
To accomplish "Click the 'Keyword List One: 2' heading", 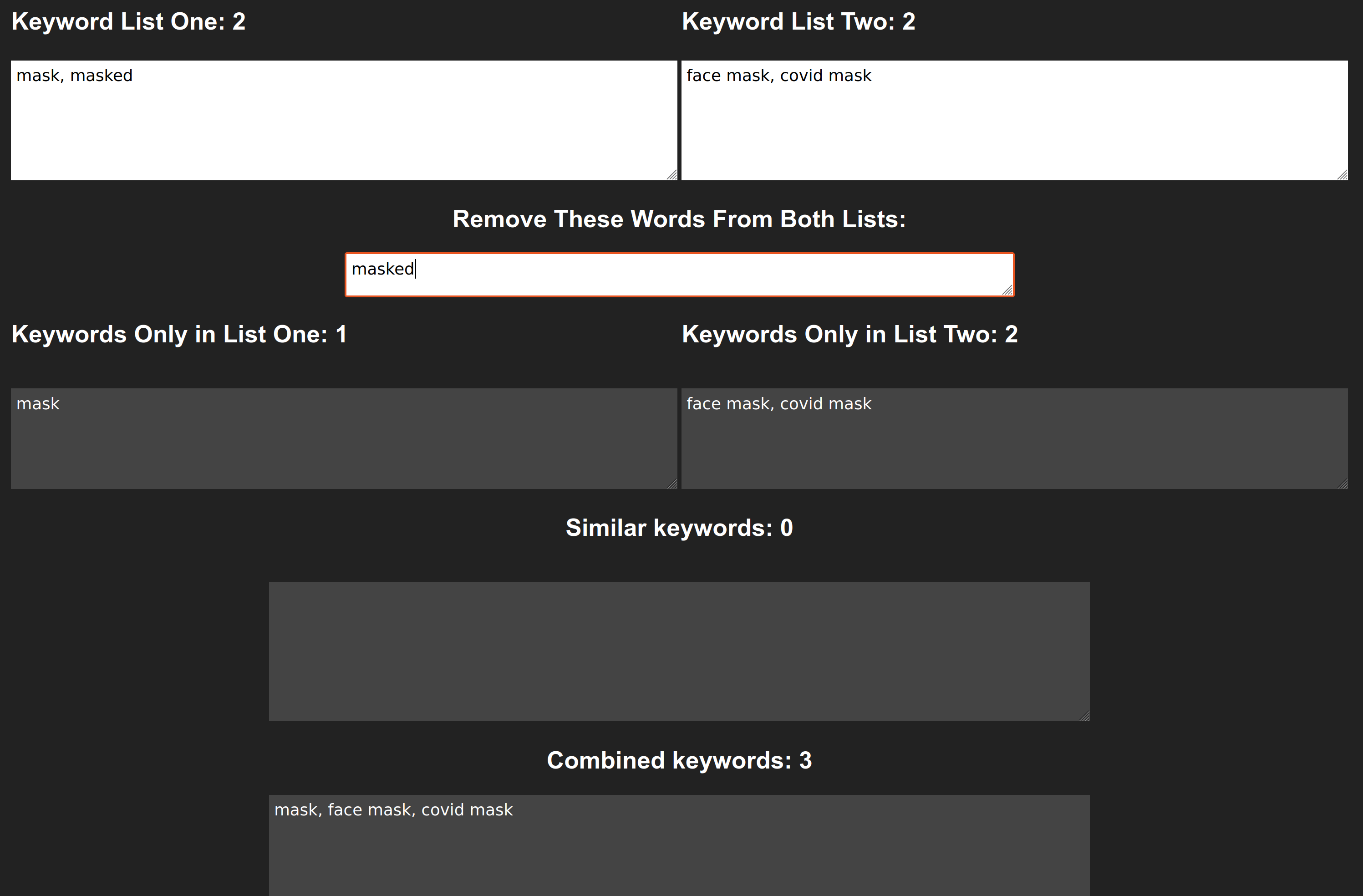I will coord(128,22).
